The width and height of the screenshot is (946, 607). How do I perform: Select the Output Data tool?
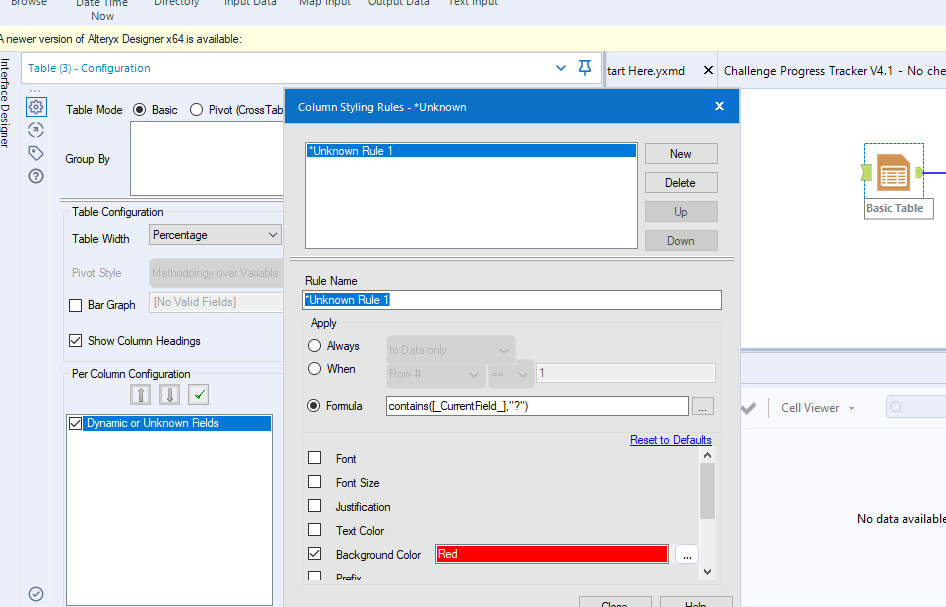point(398,4)
